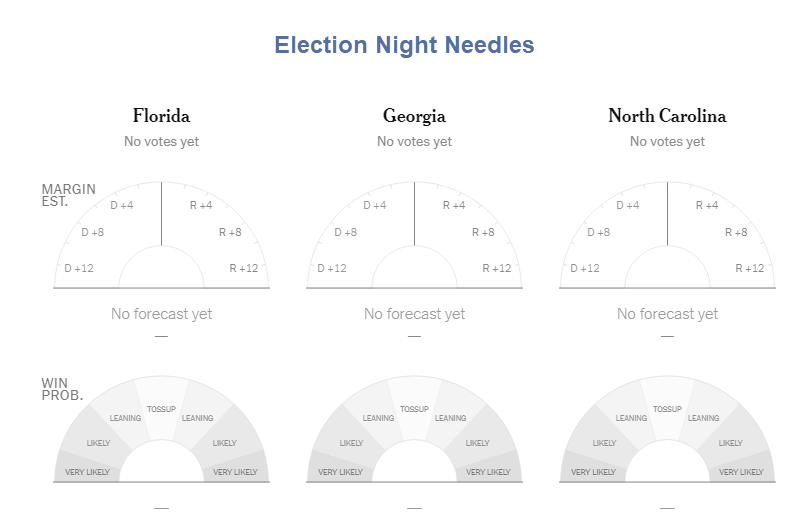Click the WIN PROB. row label

click(55, 389)
